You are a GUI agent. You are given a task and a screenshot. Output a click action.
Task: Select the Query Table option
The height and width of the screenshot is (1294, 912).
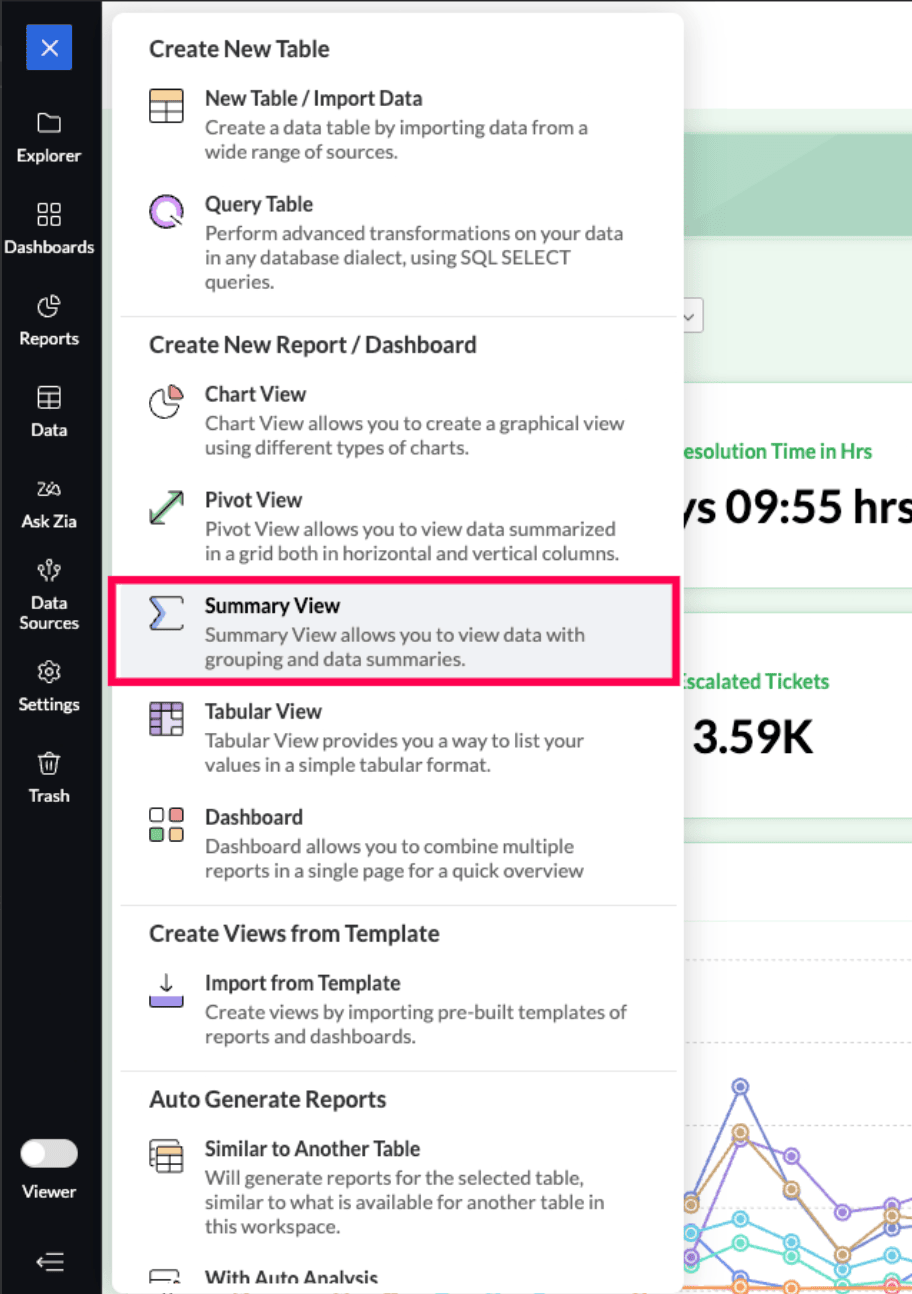pos(398,243)
